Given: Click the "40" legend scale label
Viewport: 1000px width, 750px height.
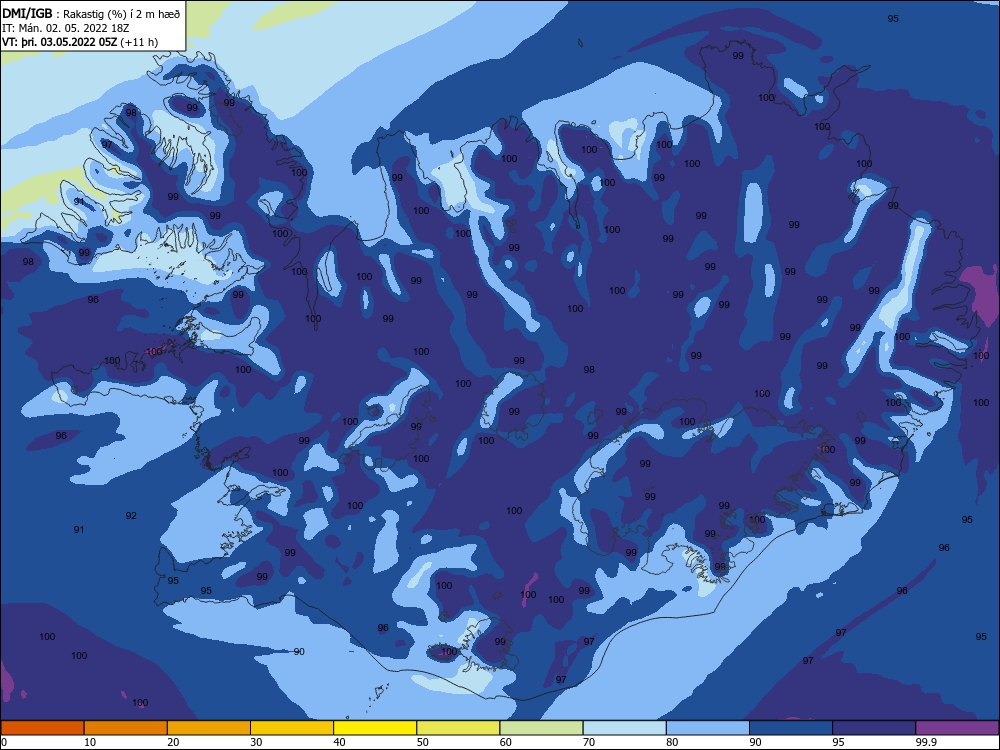Looking at the screenshot, I should click(339, 742).
